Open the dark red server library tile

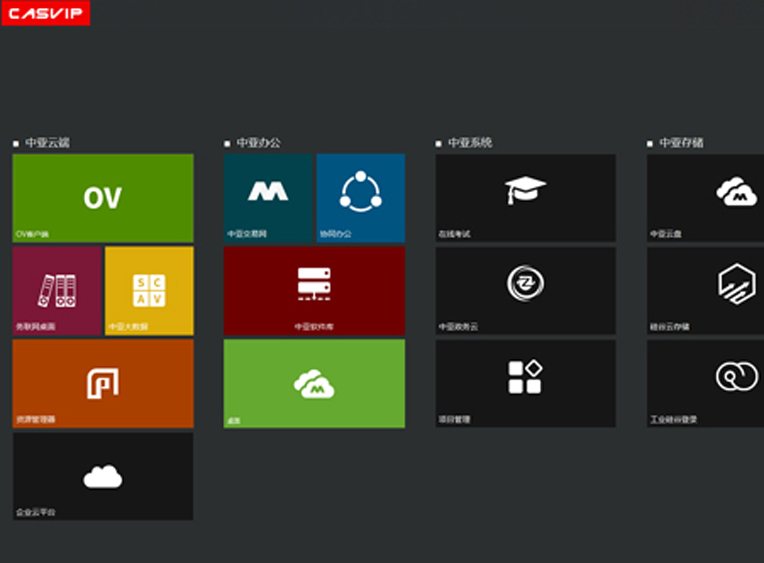pyautogui.click(x=314, y=290)
